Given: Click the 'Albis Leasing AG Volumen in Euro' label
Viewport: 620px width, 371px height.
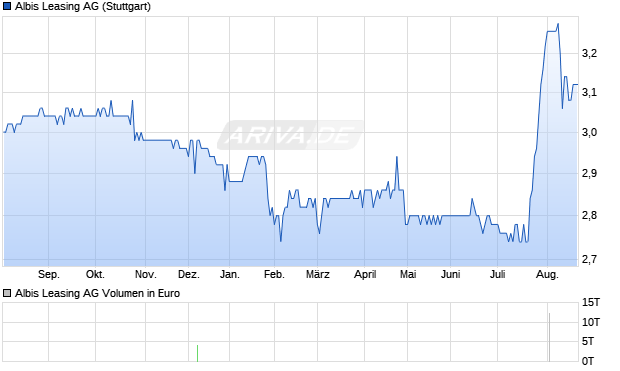Looking at the screenshot, I should click(97, 293).
